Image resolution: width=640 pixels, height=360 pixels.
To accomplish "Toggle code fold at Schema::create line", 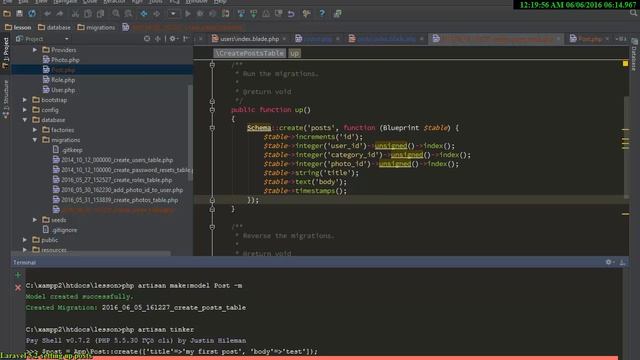I will (212, 128).
